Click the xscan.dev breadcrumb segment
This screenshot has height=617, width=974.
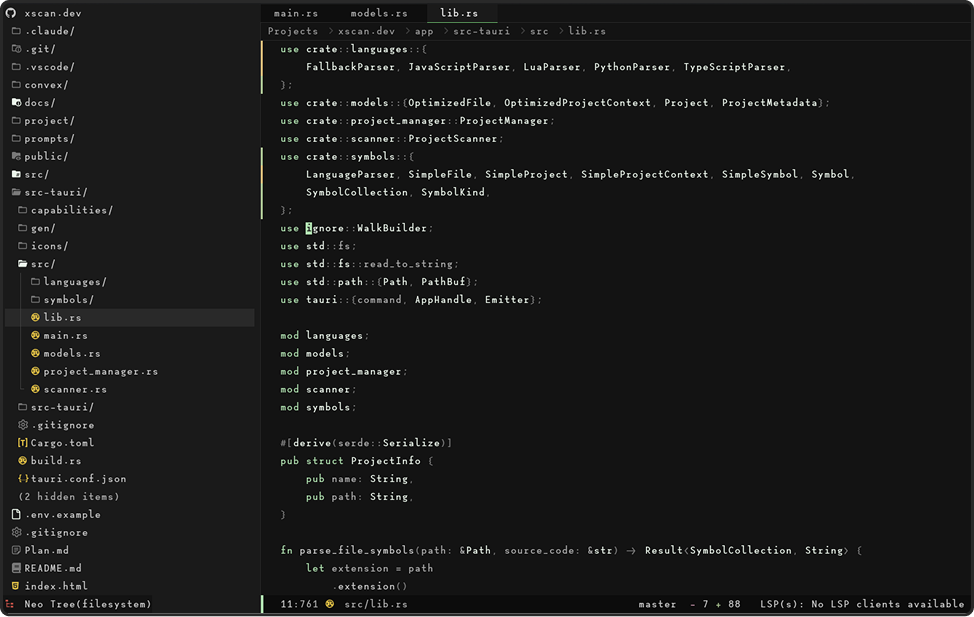(366, 31)
